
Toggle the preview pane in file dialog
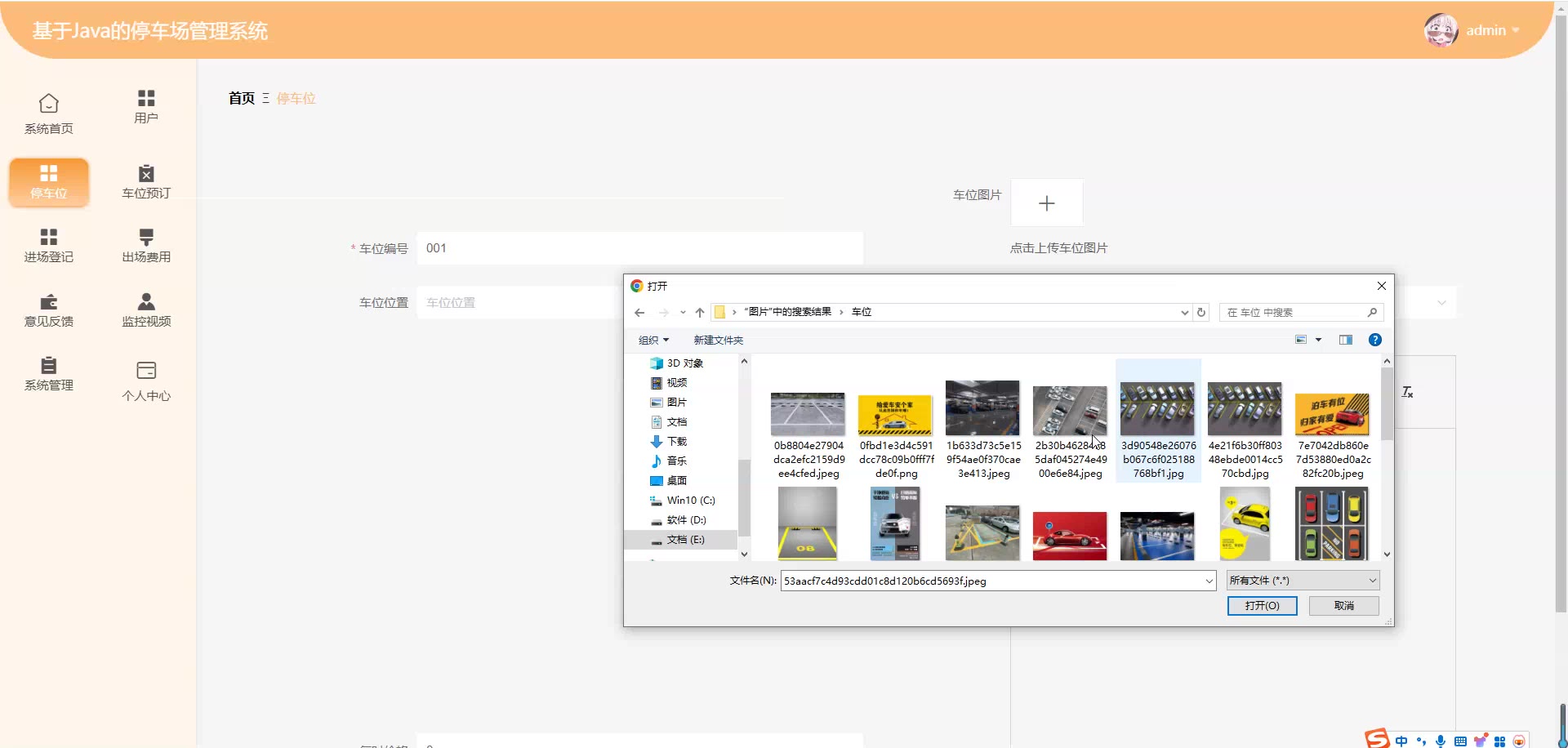[x=1345, y=340]
